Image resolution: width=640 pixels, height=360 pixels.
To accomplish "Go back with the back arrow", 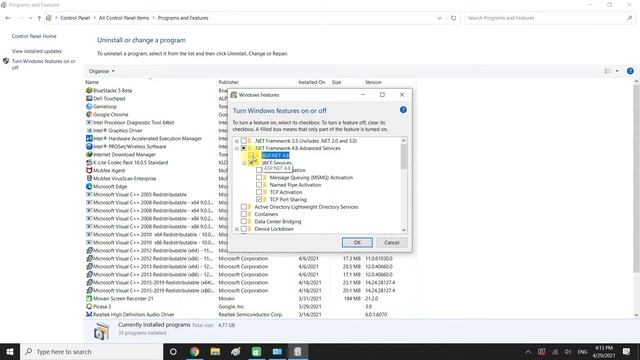I will point(8,18).
